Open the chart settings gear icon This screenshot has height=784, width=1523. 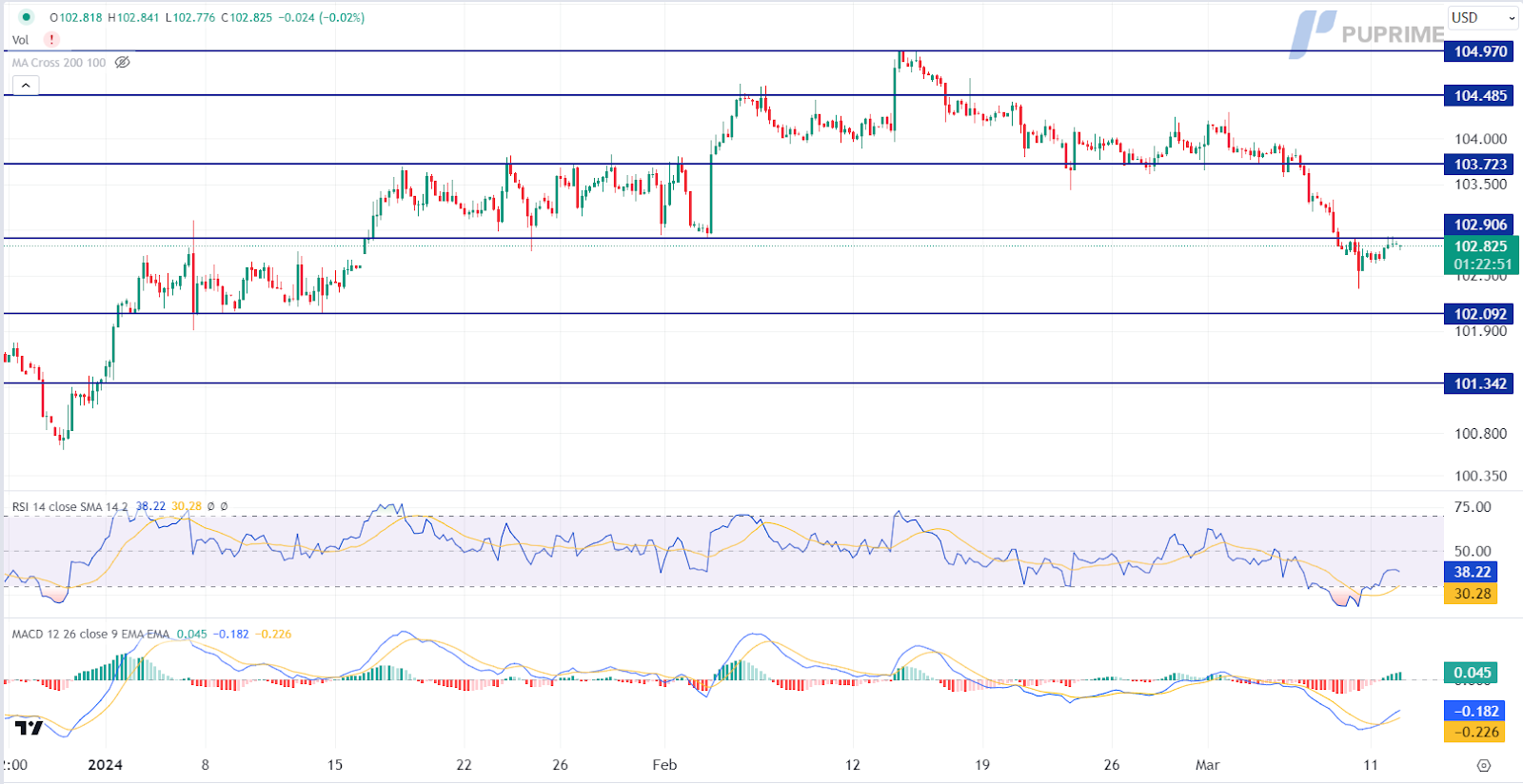[1483, 765]
